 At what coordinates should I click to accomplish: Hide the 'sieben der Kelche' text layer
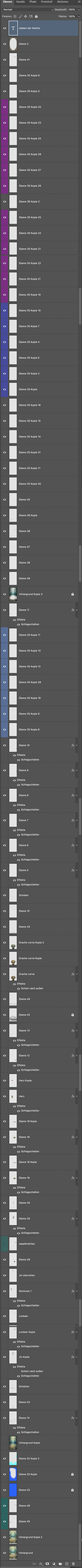click(x=4, y=28)
